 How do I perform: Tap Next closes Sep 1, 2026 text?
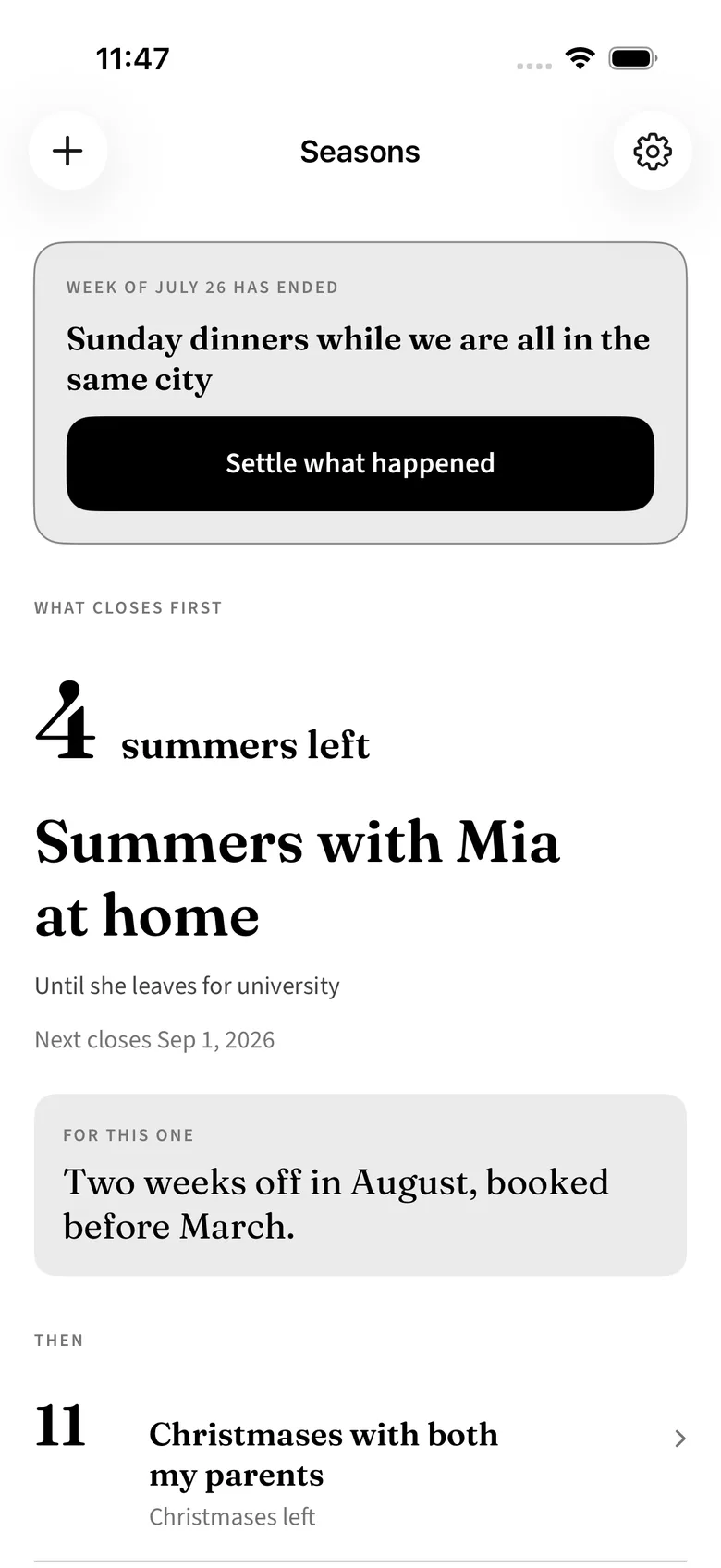click(154, 1039)
